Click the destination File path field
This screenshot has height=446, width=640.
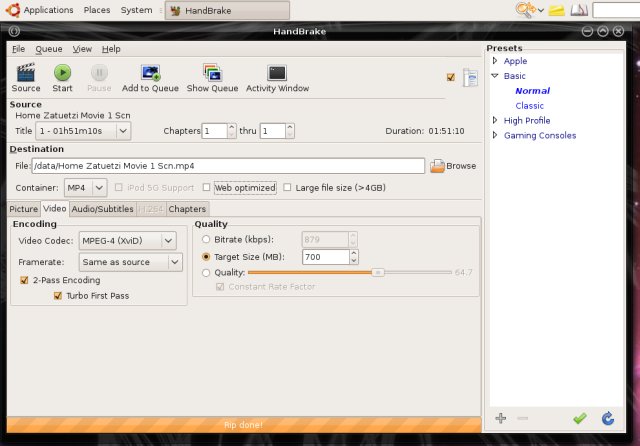228,166
